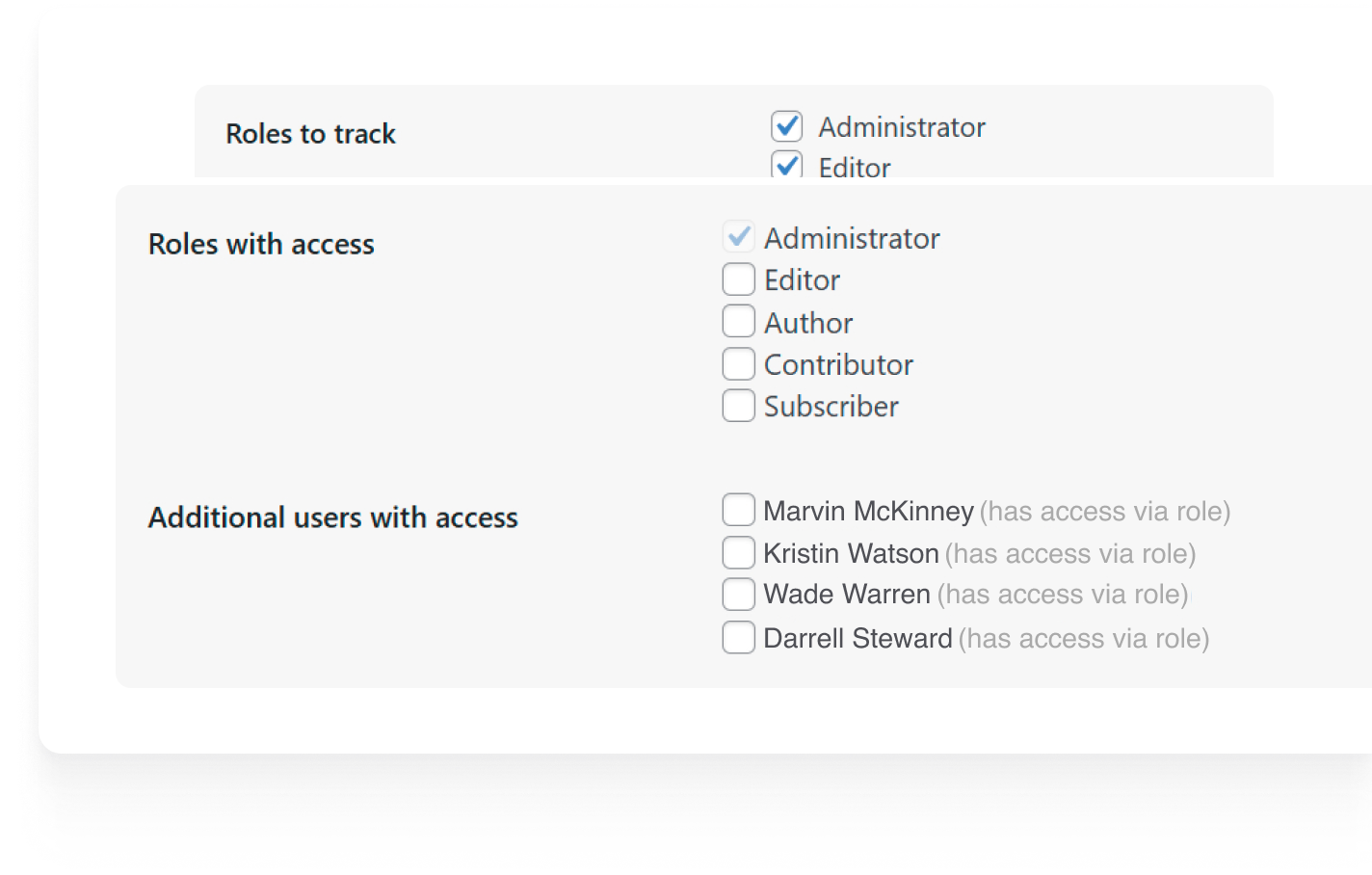Grant Marvin McKinney additional access
This screenshot has width=1372, height=875.
pyautogui.click(x=738, y=508)
